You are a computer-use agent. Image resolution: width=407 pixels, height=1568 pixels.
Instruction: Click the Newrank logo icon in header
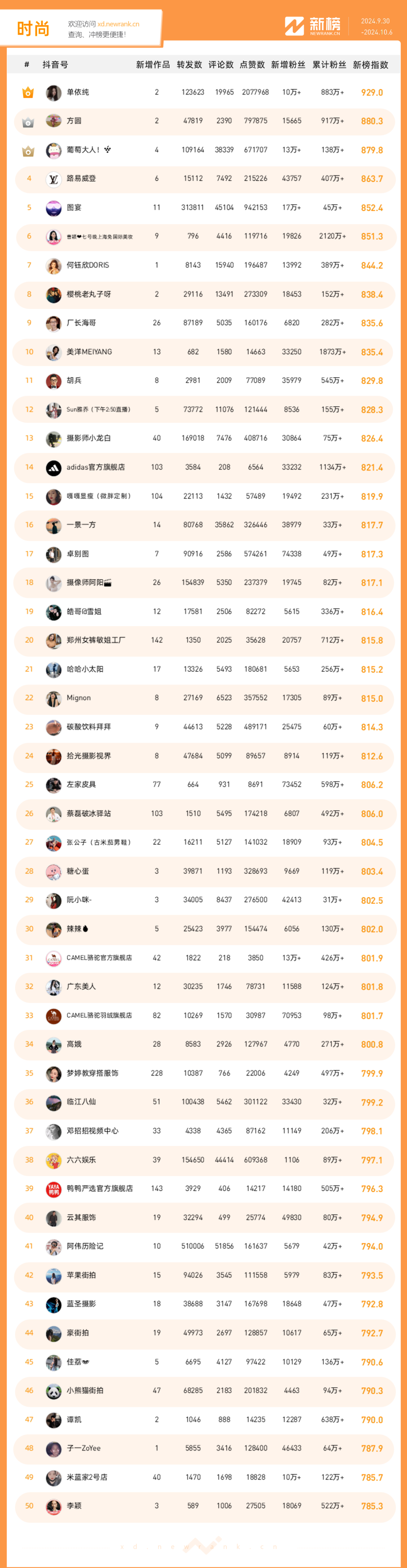[x=294, y=26]
